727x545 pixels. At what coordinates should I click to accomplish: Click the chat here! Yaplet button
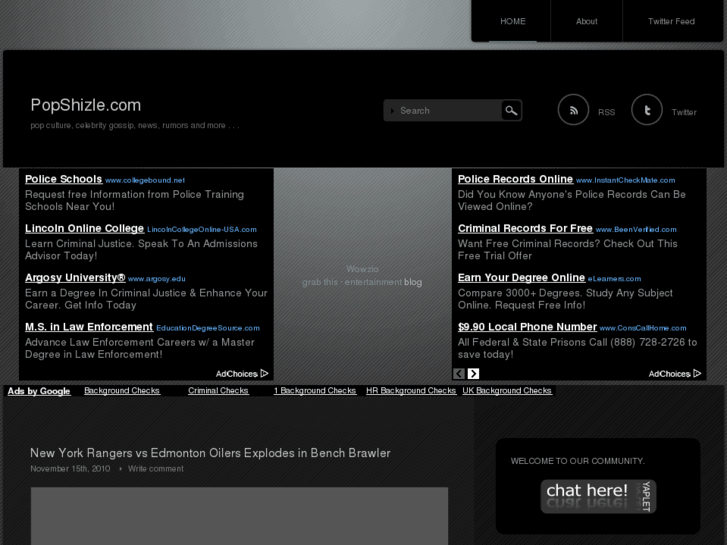(x=598, y=496)
